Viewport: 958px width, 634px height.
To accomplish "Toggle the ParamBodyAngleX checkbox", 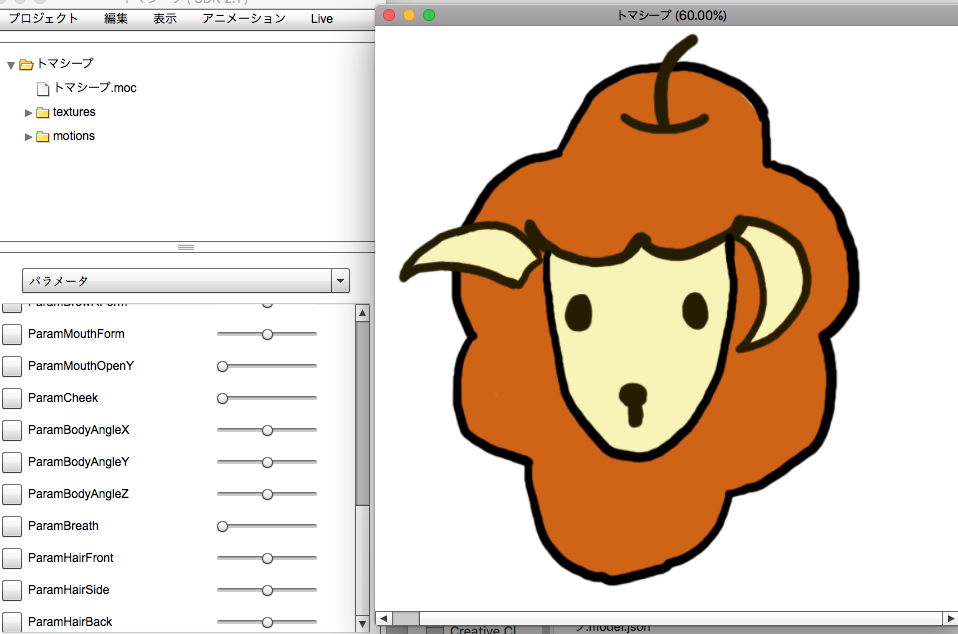I will click(x=12, y=430).
